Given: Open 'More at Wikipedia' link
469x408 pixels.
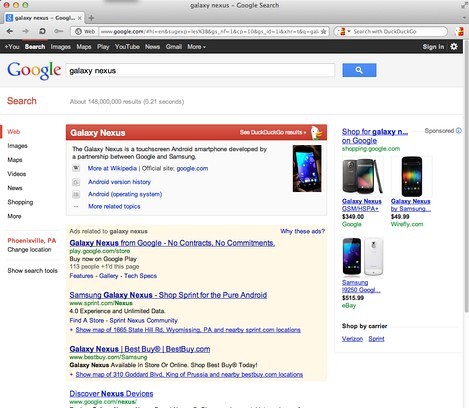Looking at the screenshot, I should click(x=112, y=168).
